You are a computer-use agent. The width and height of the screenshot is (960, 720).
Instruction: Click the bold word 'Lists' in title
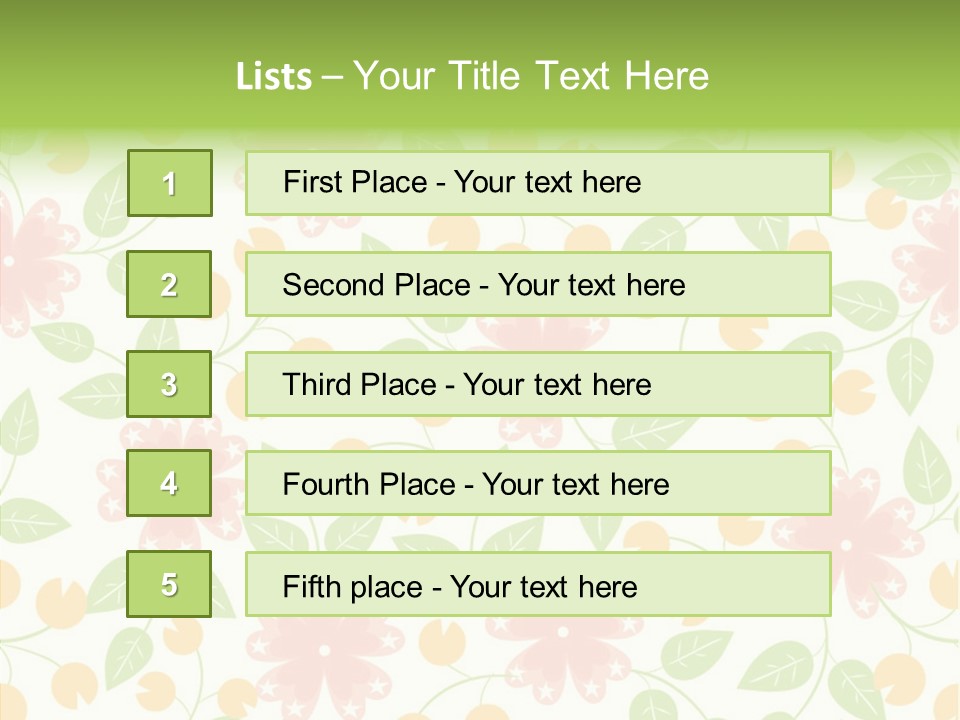click(274, 76)
